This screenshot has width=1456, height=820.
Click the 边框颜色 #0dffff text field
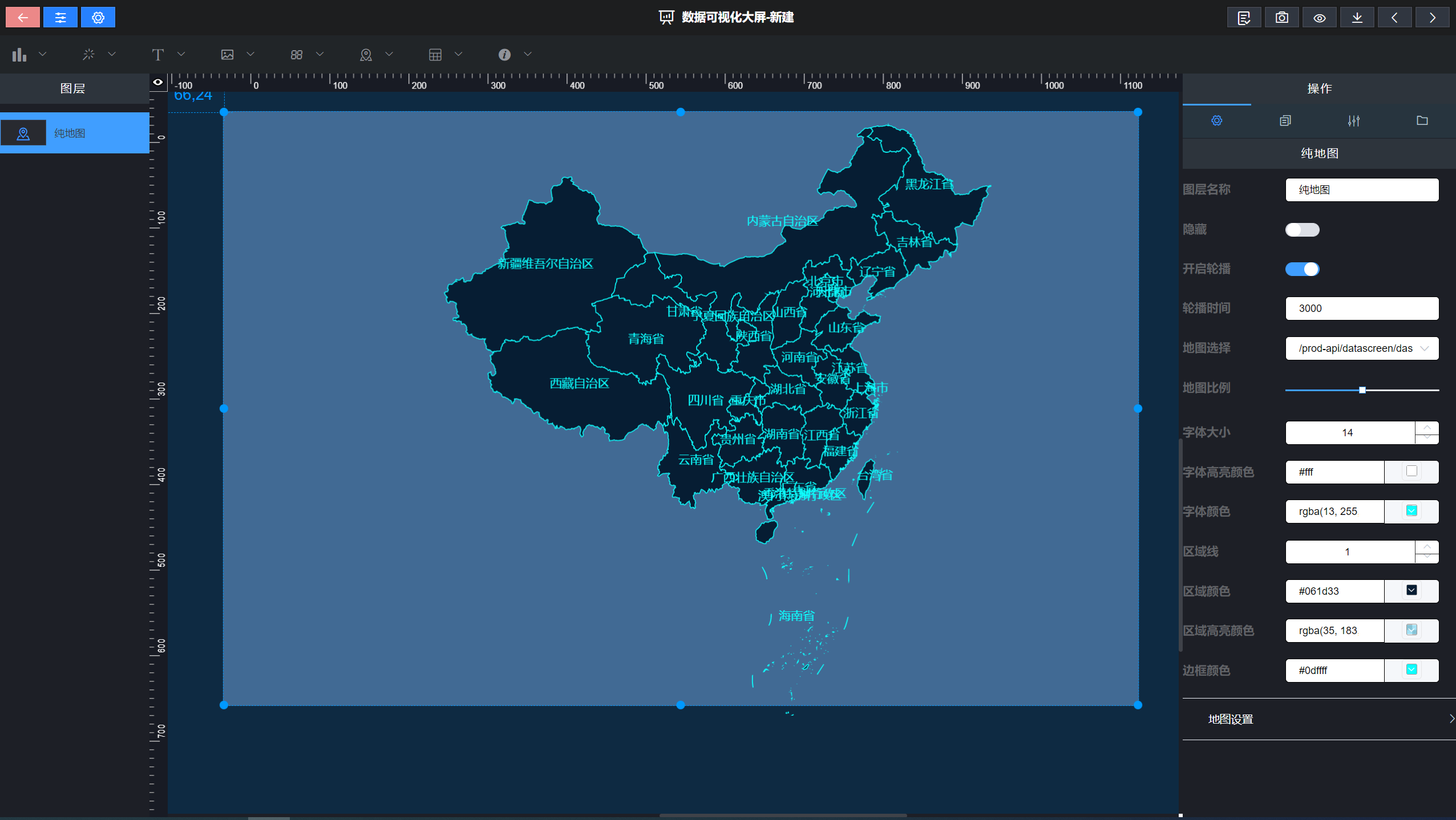[1335, 671]
